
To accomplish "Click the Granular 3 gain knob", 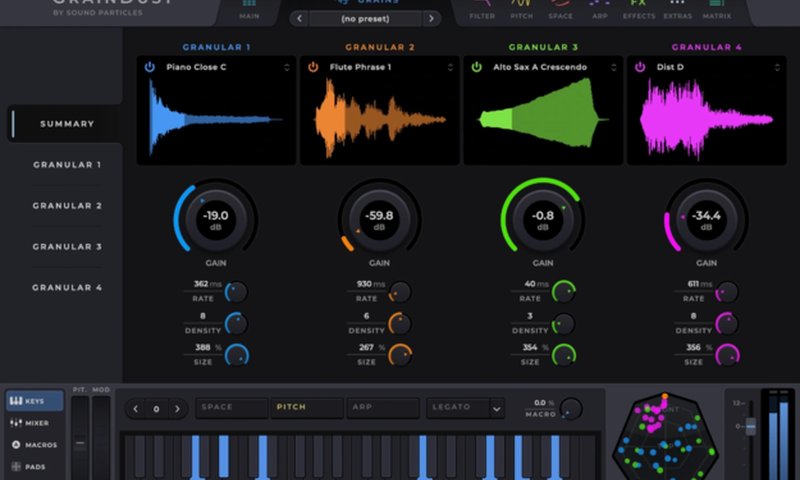I will (x=543, y=217).
